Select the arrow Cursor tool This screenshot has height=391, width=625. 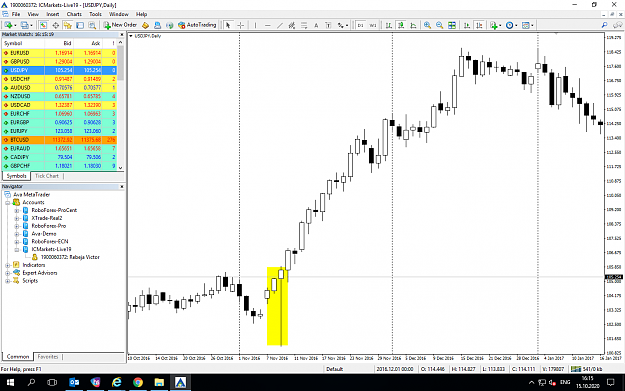pyautogui.click(x=228, y=25)
